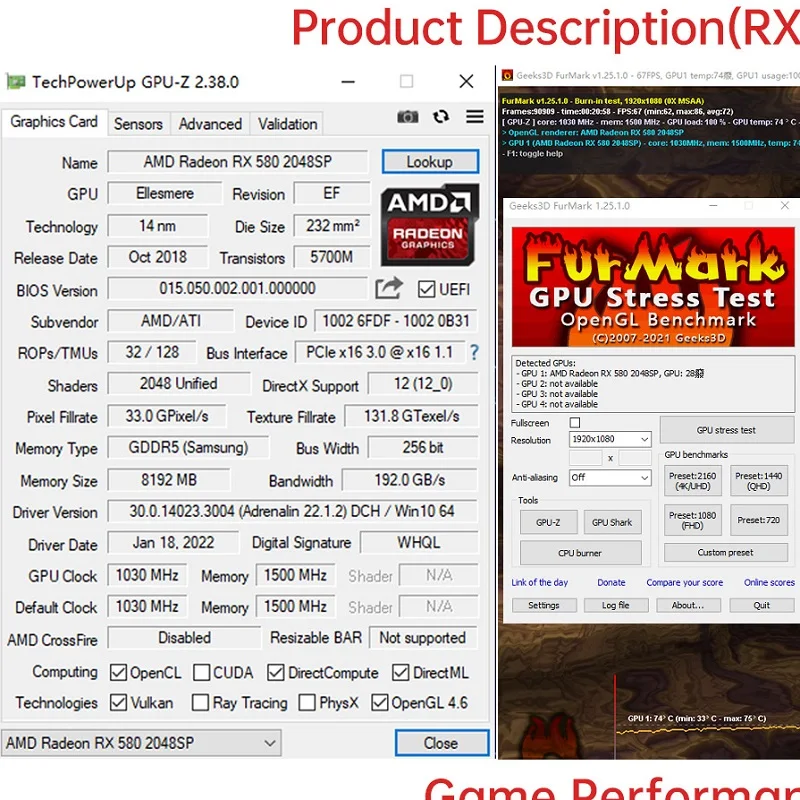Click the Memory Size 8192 MB field
The height and width of the screenshot is (800, 800).
tap(169, 480)
